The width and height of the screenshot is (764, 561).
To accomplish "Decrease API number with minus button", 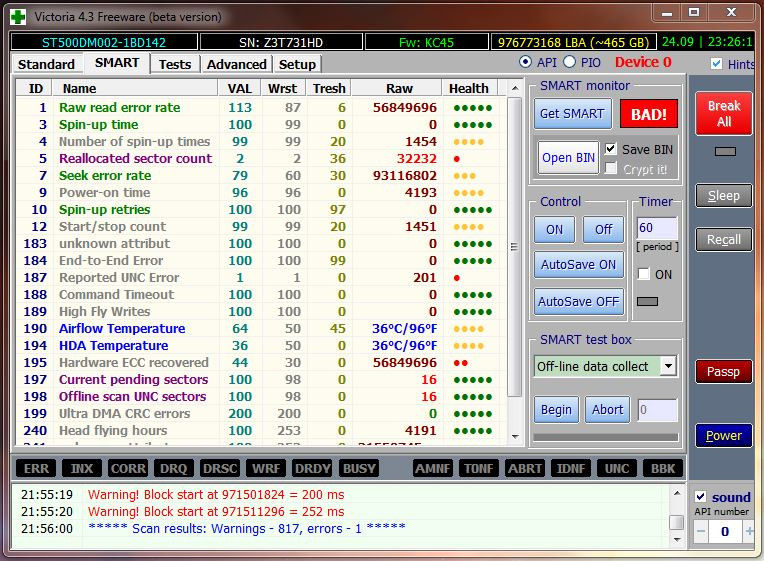I will tap(701, 531).
